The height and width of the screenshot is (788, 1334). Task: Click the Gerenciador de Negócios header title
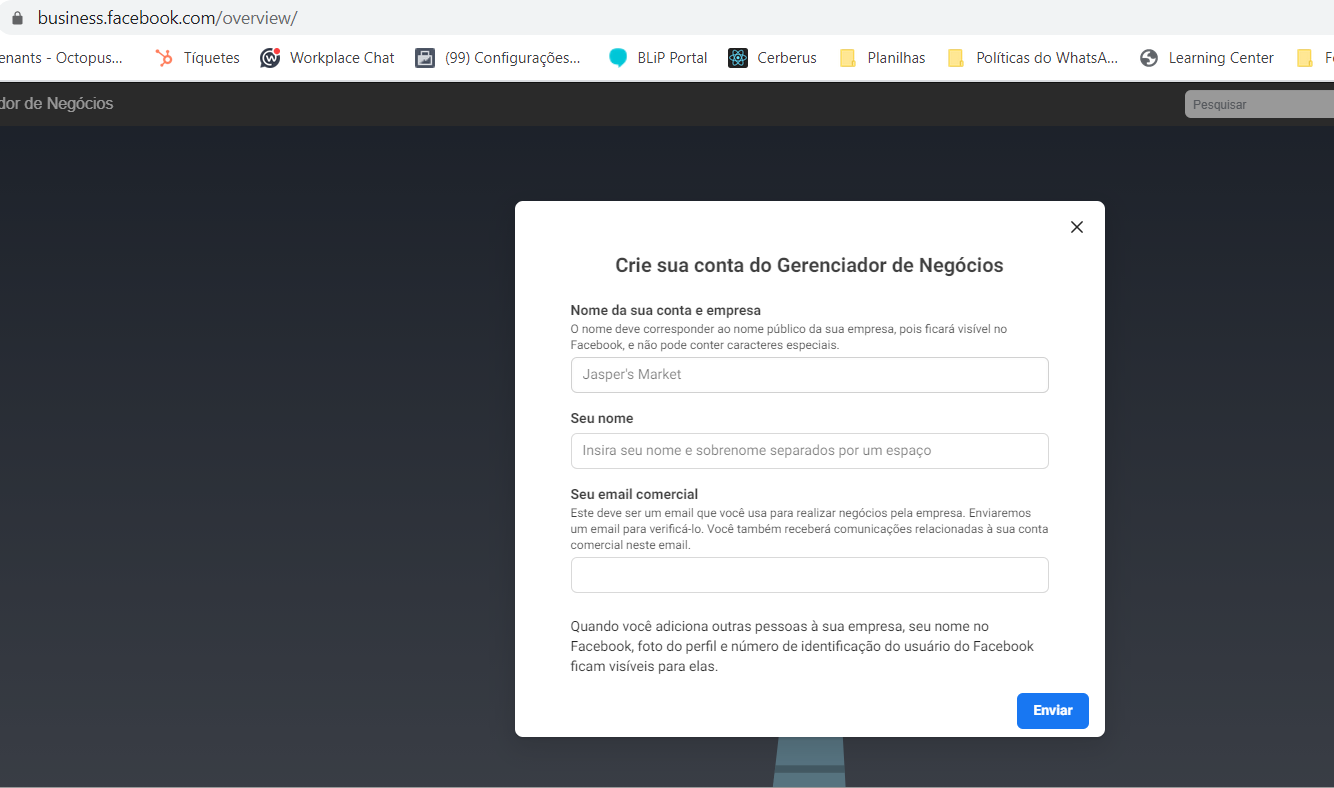(57, 103)
